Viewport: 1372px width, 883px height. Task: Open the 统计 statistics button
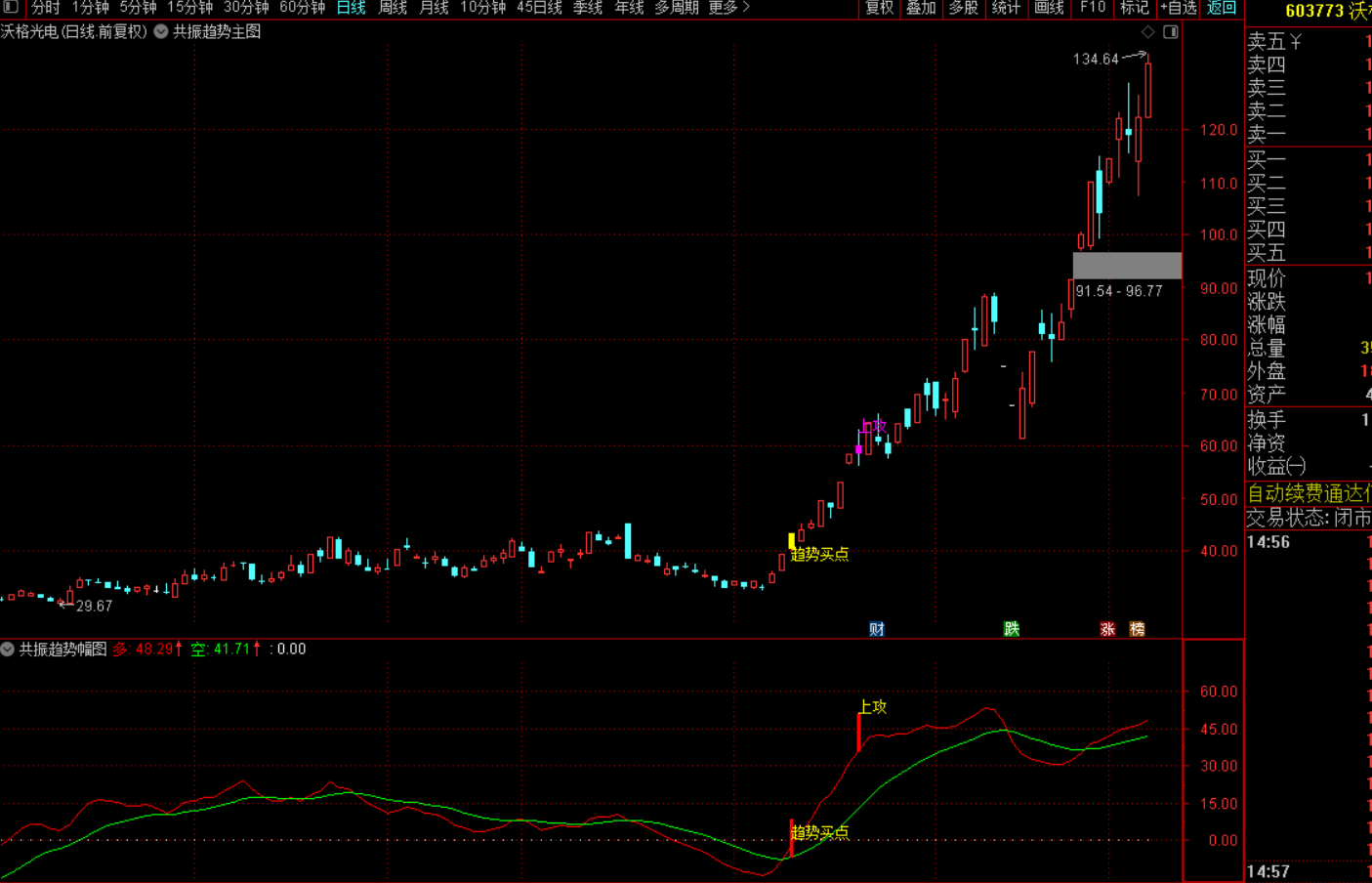(1006, 8)
